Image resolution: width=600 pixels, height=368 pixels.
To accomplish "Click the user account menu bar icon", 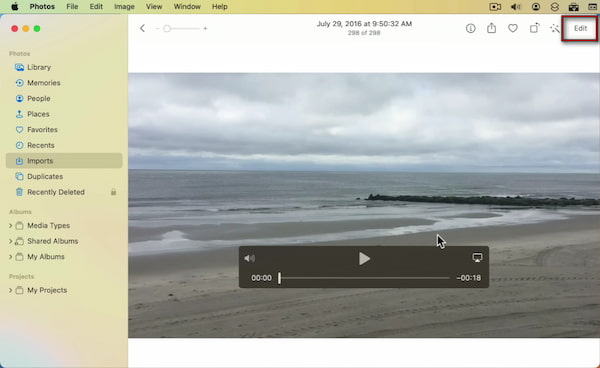I will (536, 7).
